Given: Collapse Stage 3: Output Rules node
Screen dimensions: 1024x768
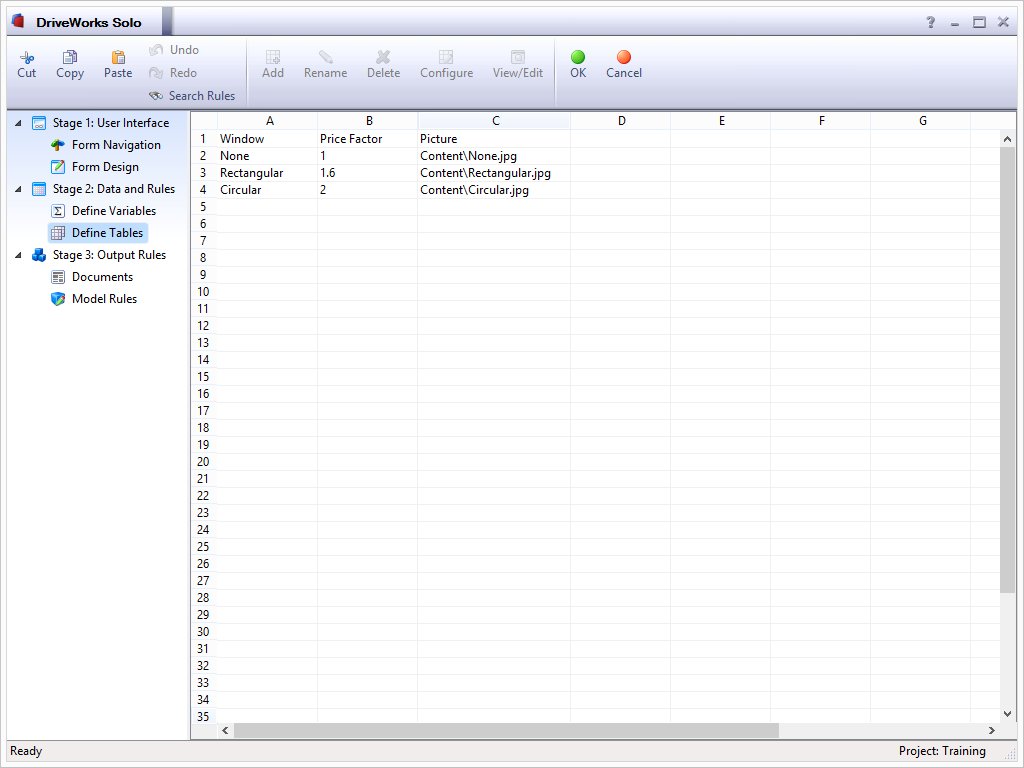Looking at the screenshot, I should pyautogui.click(x=18, y=255).
